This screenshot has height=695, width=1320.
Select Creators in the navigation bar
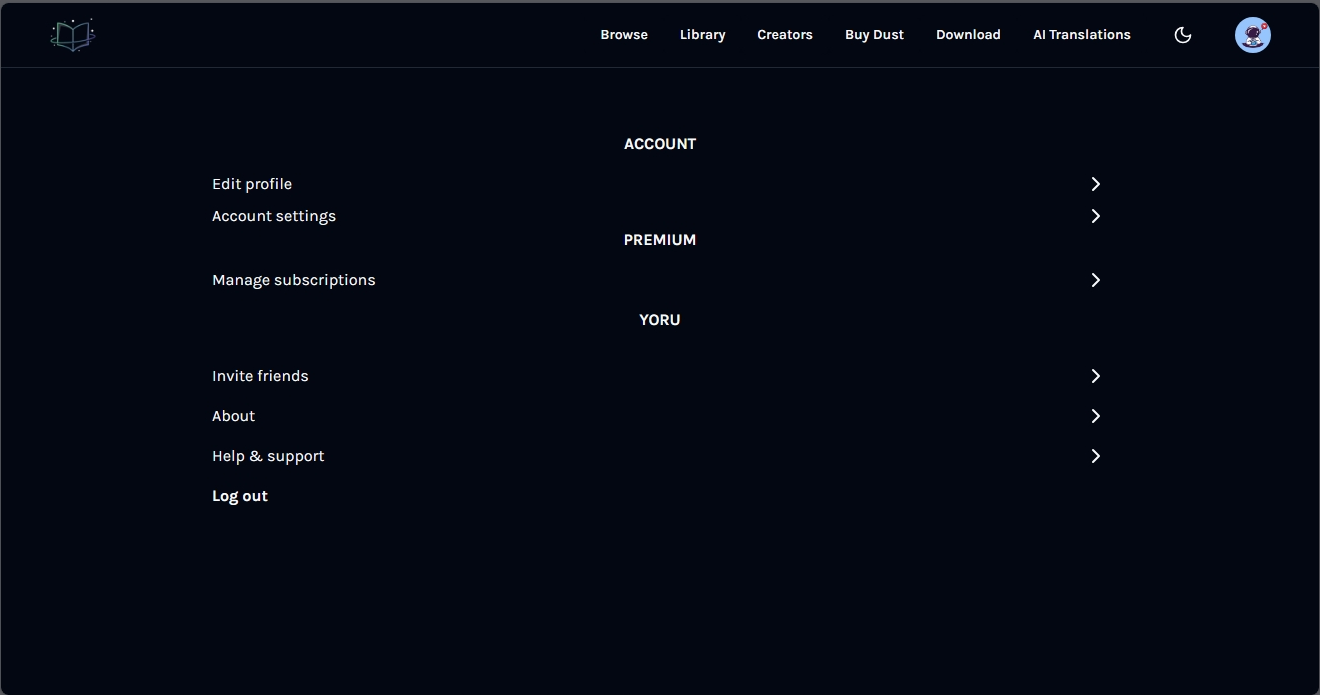[x=784, y=35]
